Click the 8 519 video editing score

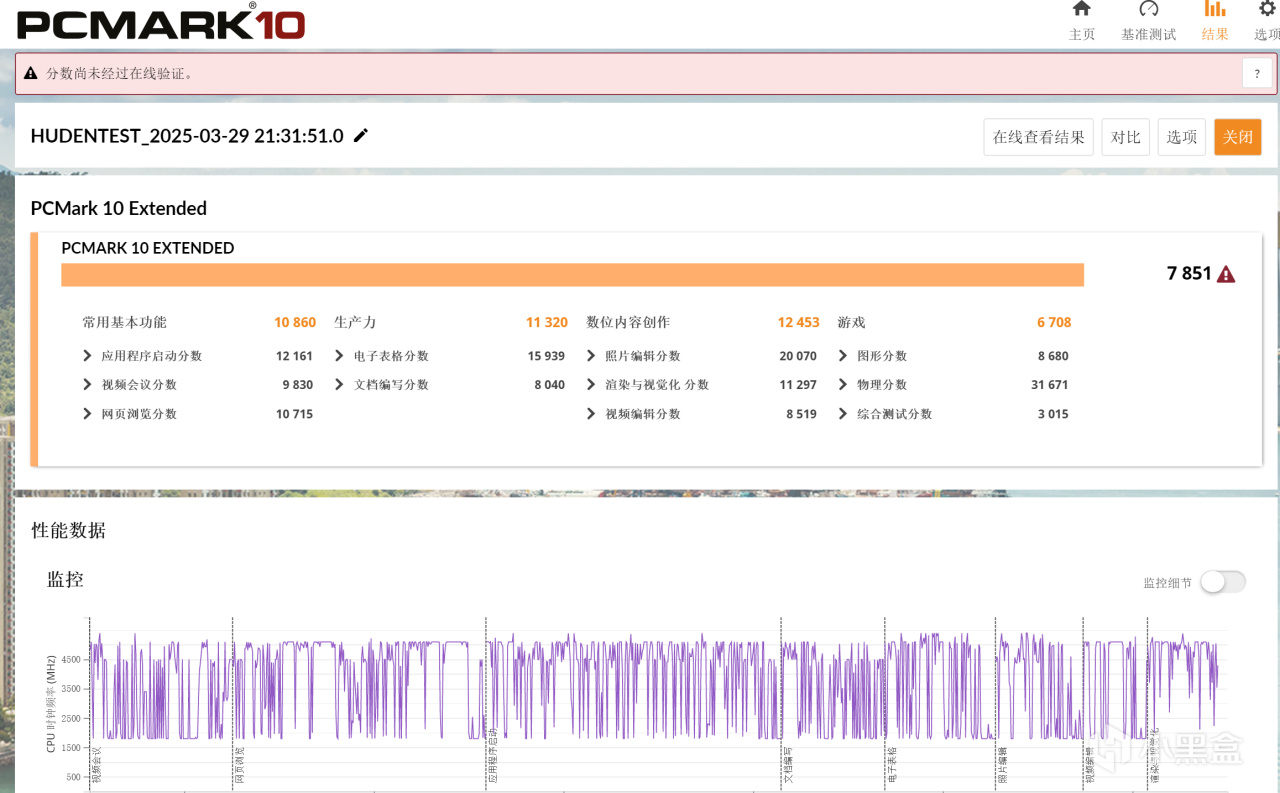coord(801,414)
